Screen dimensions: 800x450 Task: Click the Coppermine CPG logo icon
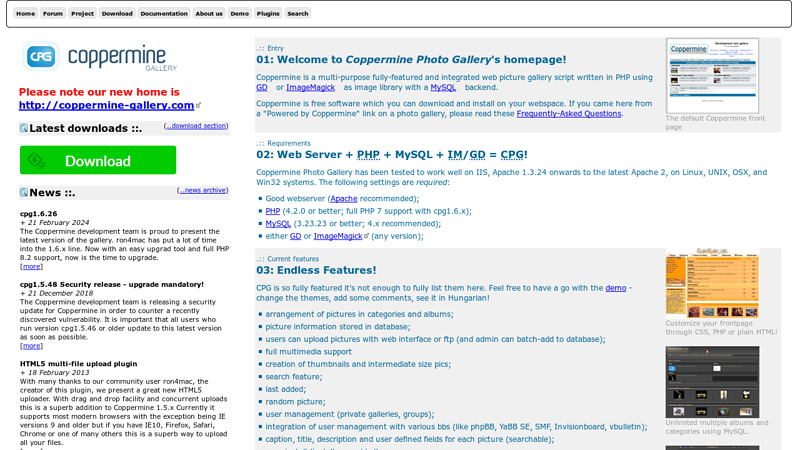coord(41,56)
